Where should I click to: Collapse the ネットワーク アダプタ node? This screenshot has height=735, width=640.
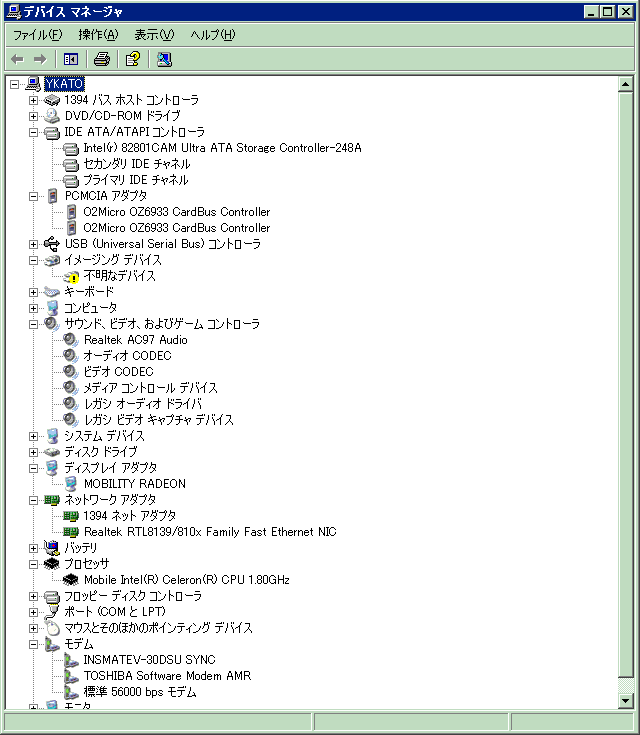click(33, 501)
